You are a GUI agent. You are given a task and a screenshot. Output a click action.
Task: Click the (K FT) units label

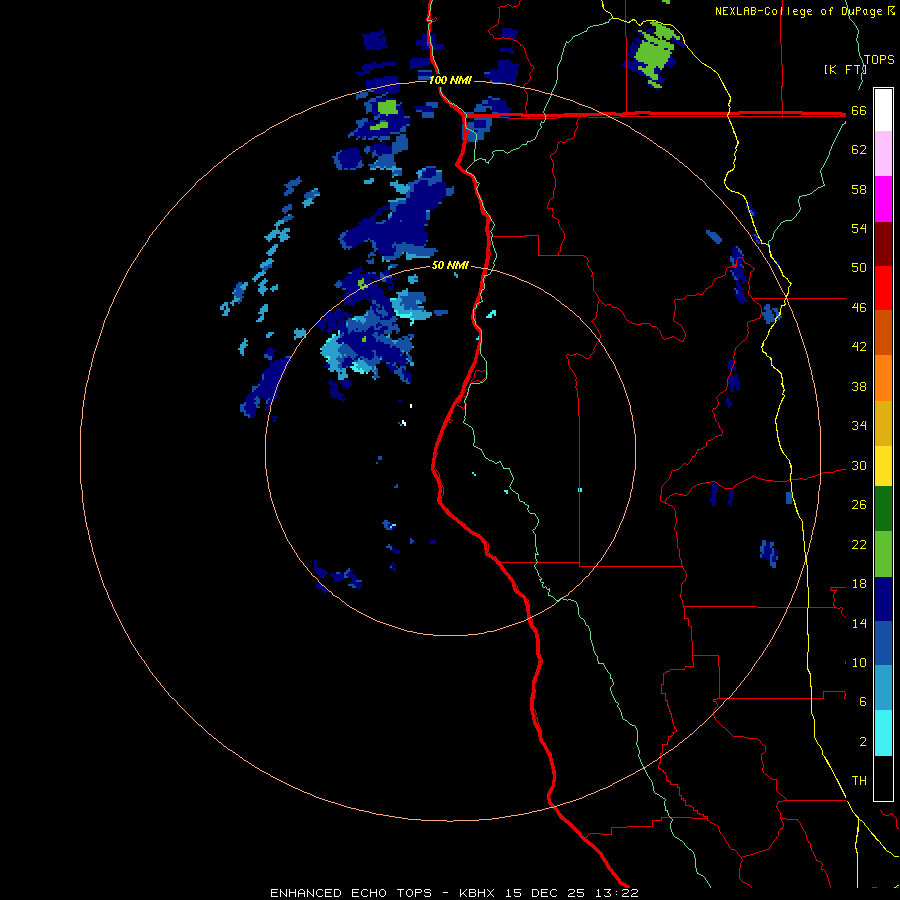[844, 69]
